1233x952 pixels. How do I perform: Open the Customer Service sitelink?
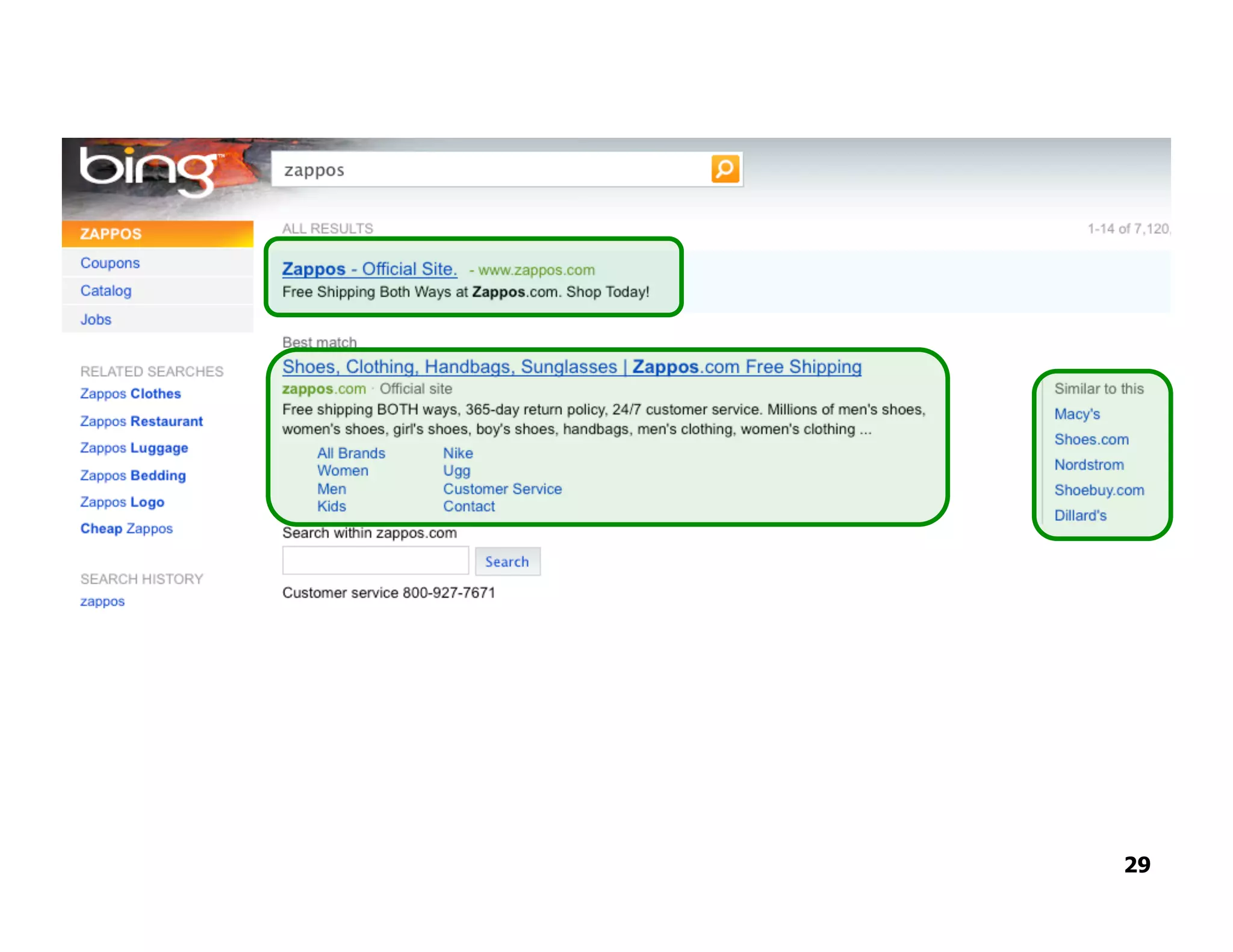502,489
